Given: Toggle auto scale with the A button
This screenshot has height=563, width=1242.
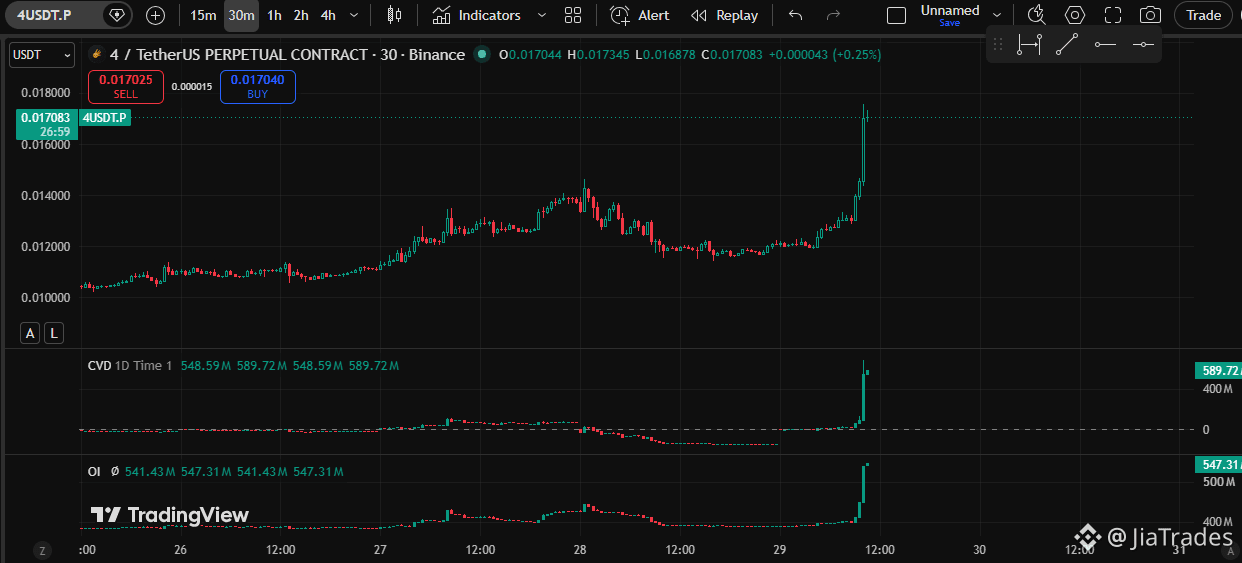Looking at the screenshot, I should click(30, 333).
